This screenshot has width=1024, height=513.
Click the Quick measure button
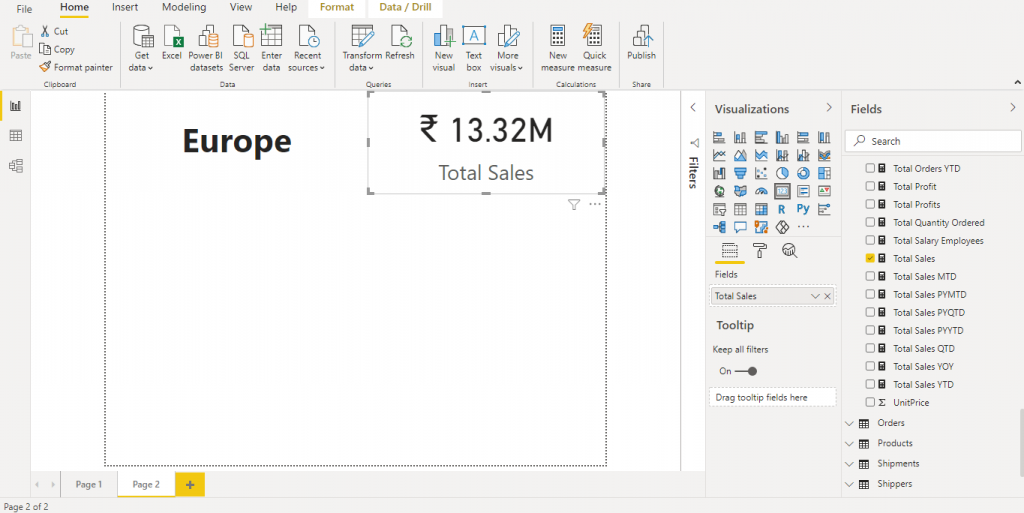tap(594, 49)
